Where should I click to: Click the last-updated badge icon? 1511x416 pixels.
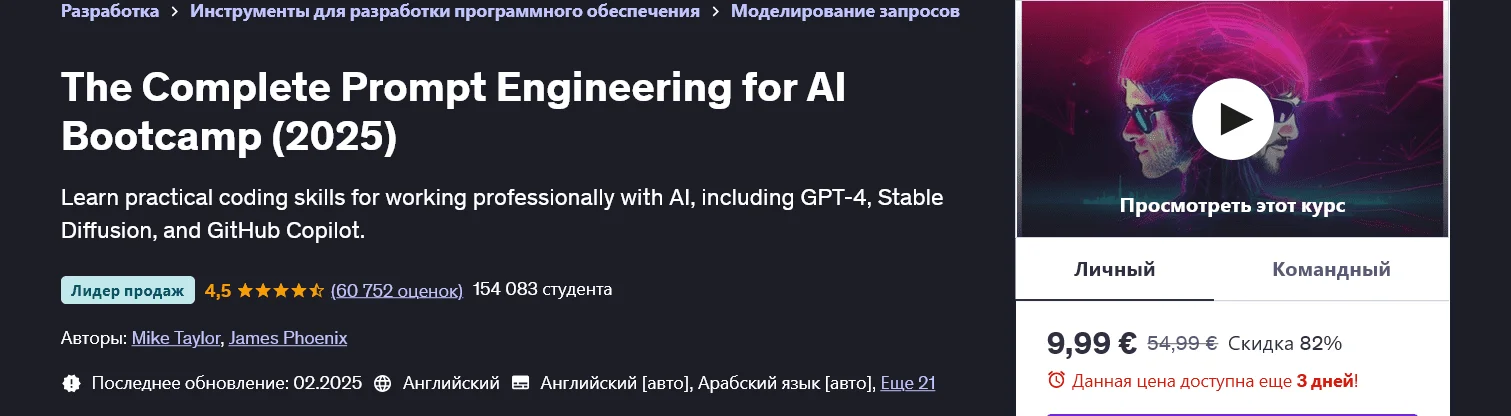pyautogui.click(x=71, y=383)
